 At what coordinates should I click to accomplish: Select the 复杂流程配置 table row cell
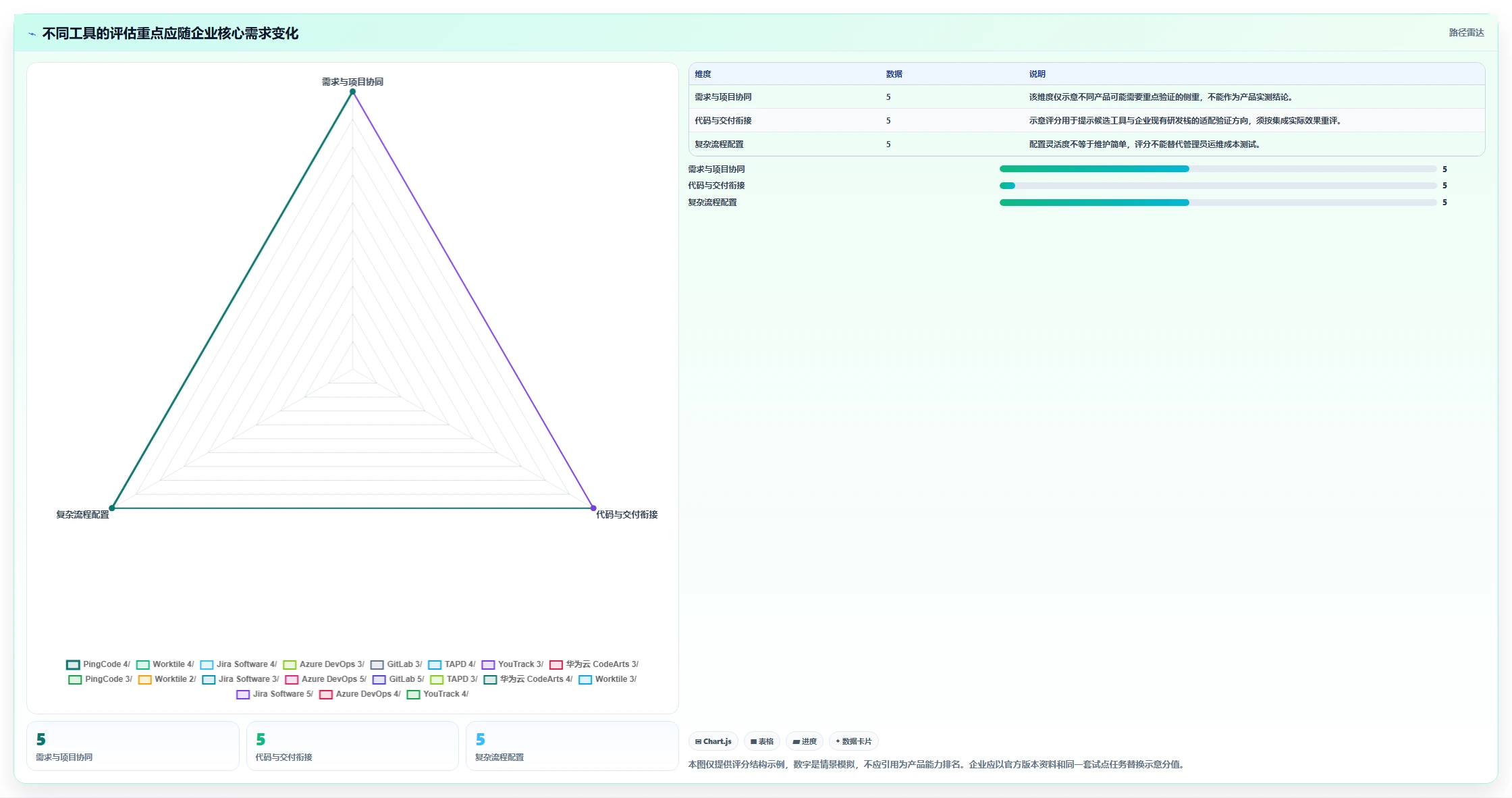click(x=719, y=144)
